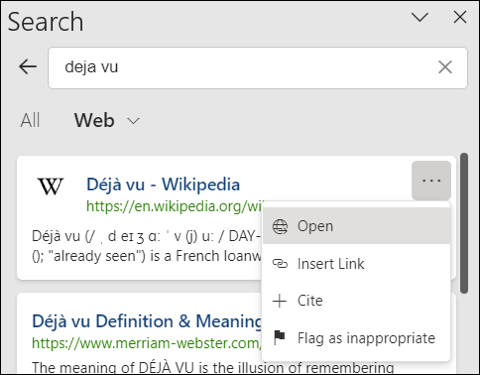Expand the Web filter dropdown chevron
This screenshot has height=375, width=480.
133,121
